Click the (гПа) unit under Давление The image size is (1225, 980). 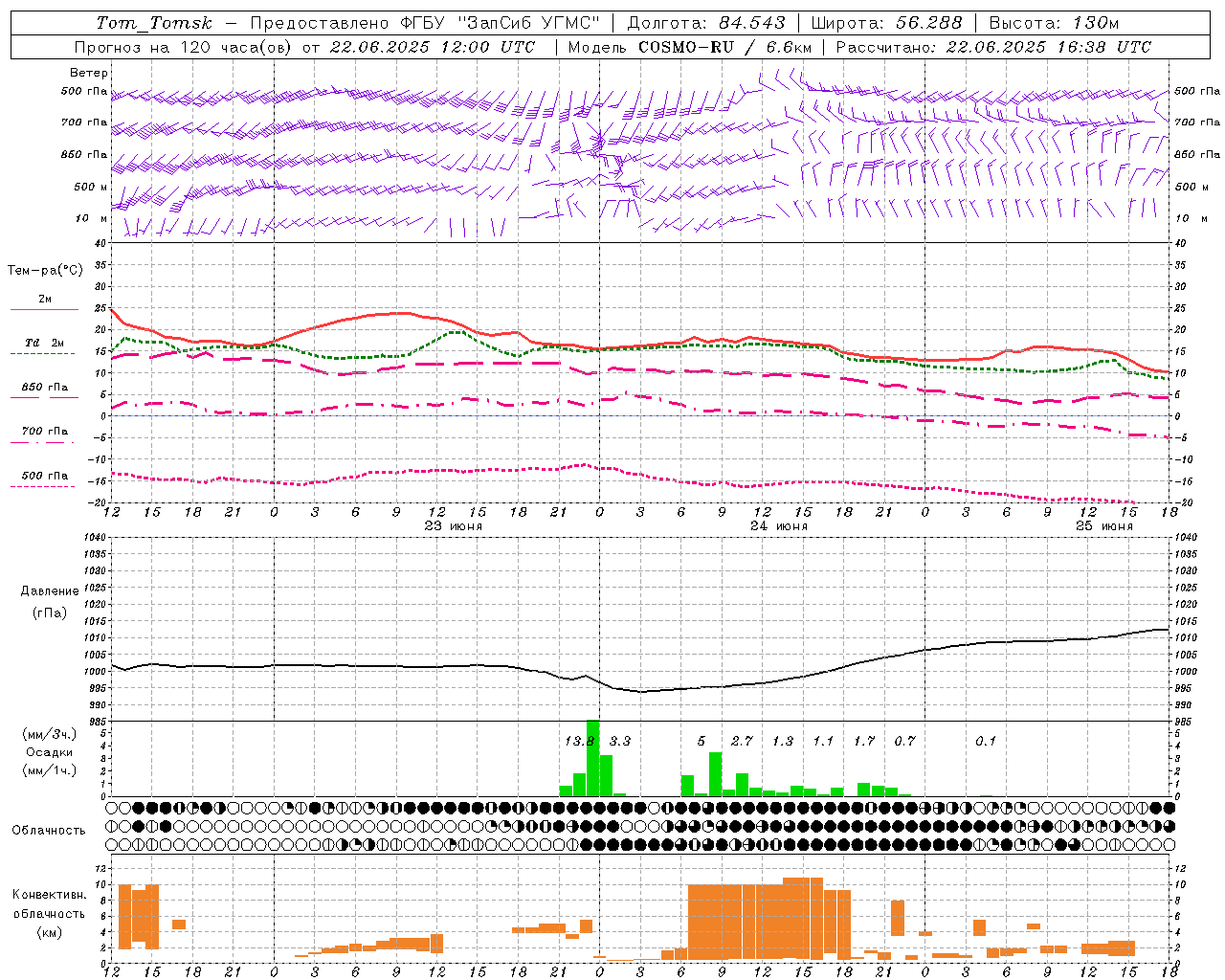(48, 613)
